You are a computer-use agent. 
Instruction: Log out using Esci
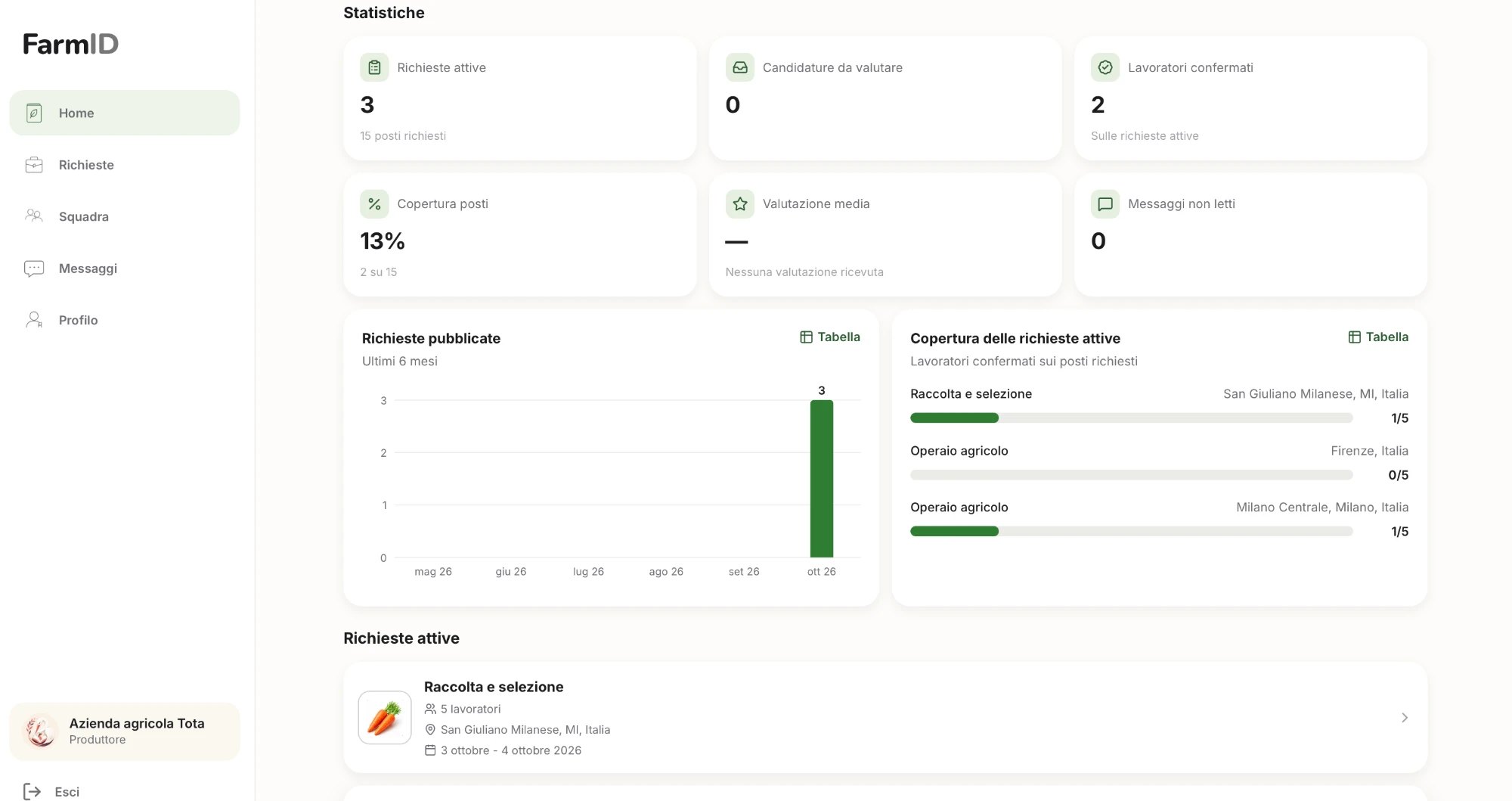(x=51, y=791)
